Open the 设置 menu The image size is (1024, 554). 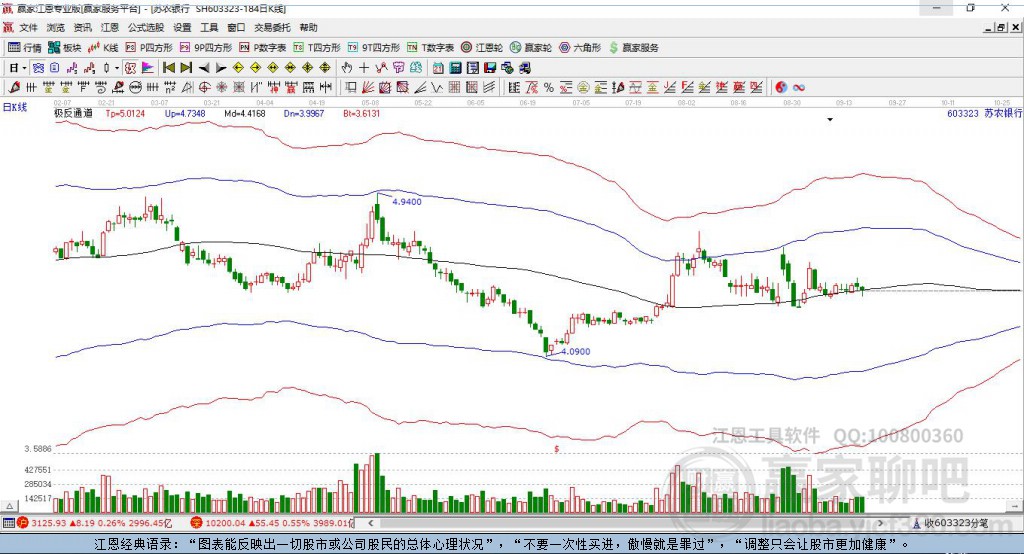click(182, 27)
